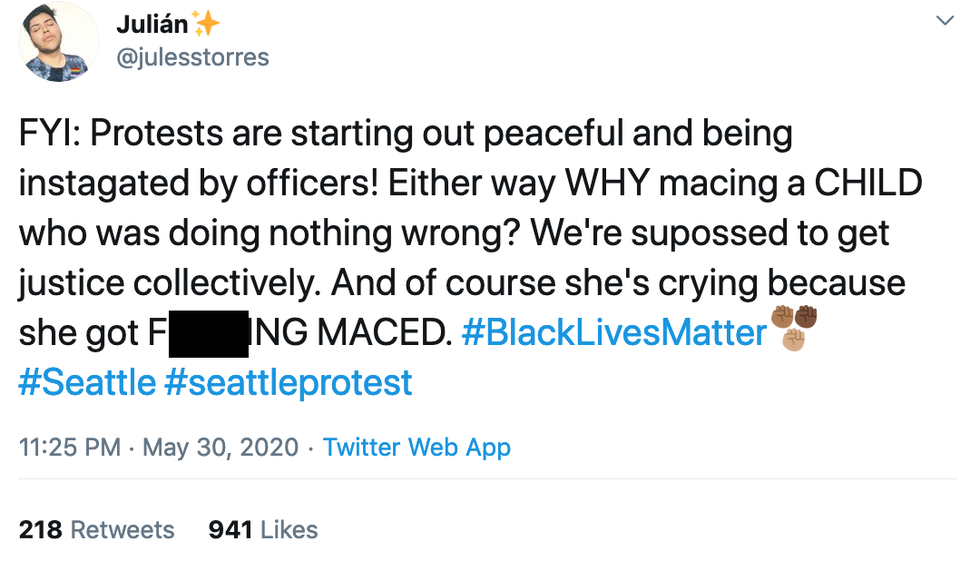980x563 pixels.
Task: Click the May 30, 2020 date
Action: (x=221, y=446)
